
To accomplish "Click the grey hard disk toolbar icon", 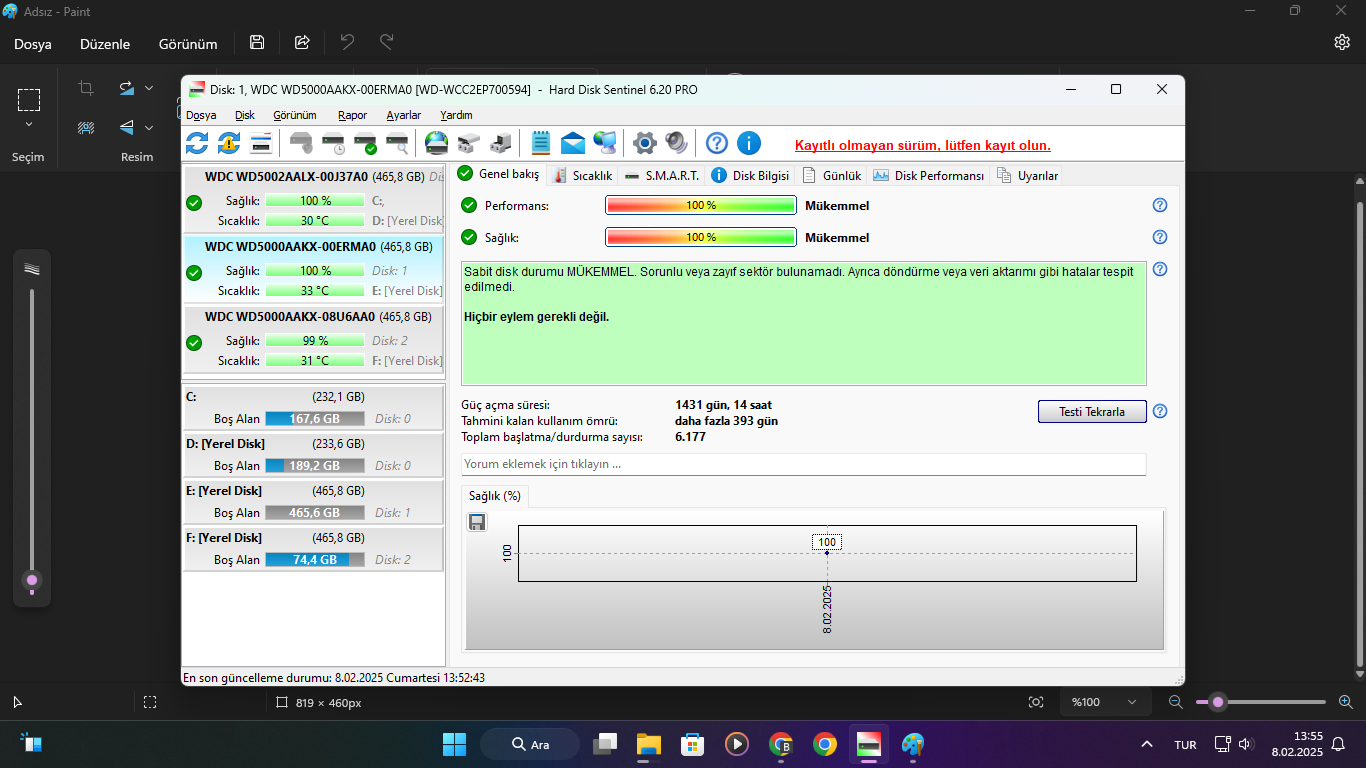I will point(301,143).
